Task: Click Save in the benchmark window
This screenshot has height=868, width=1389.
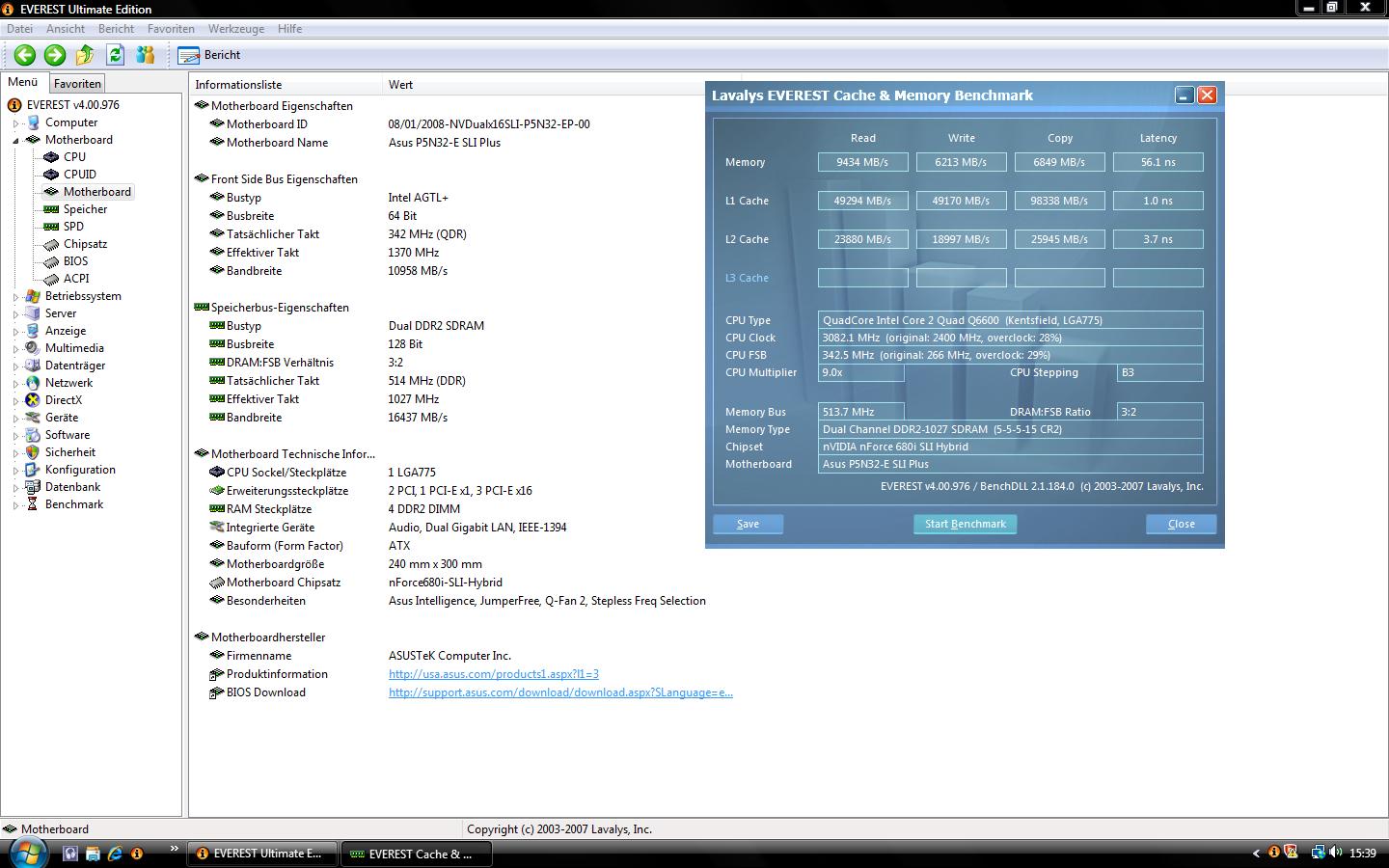Action: click(x=748, y=524)
